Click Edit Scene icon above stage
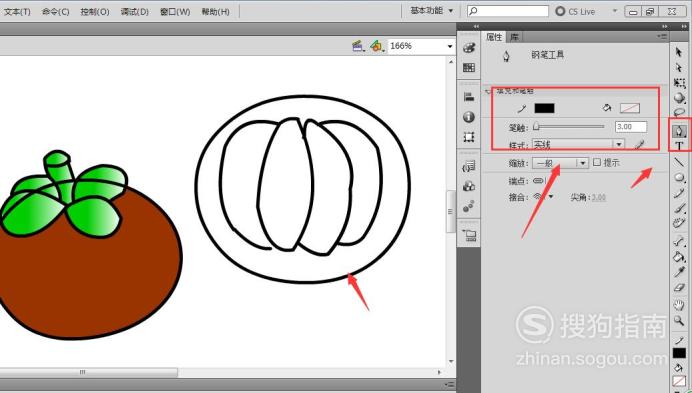 pos(358,46)
